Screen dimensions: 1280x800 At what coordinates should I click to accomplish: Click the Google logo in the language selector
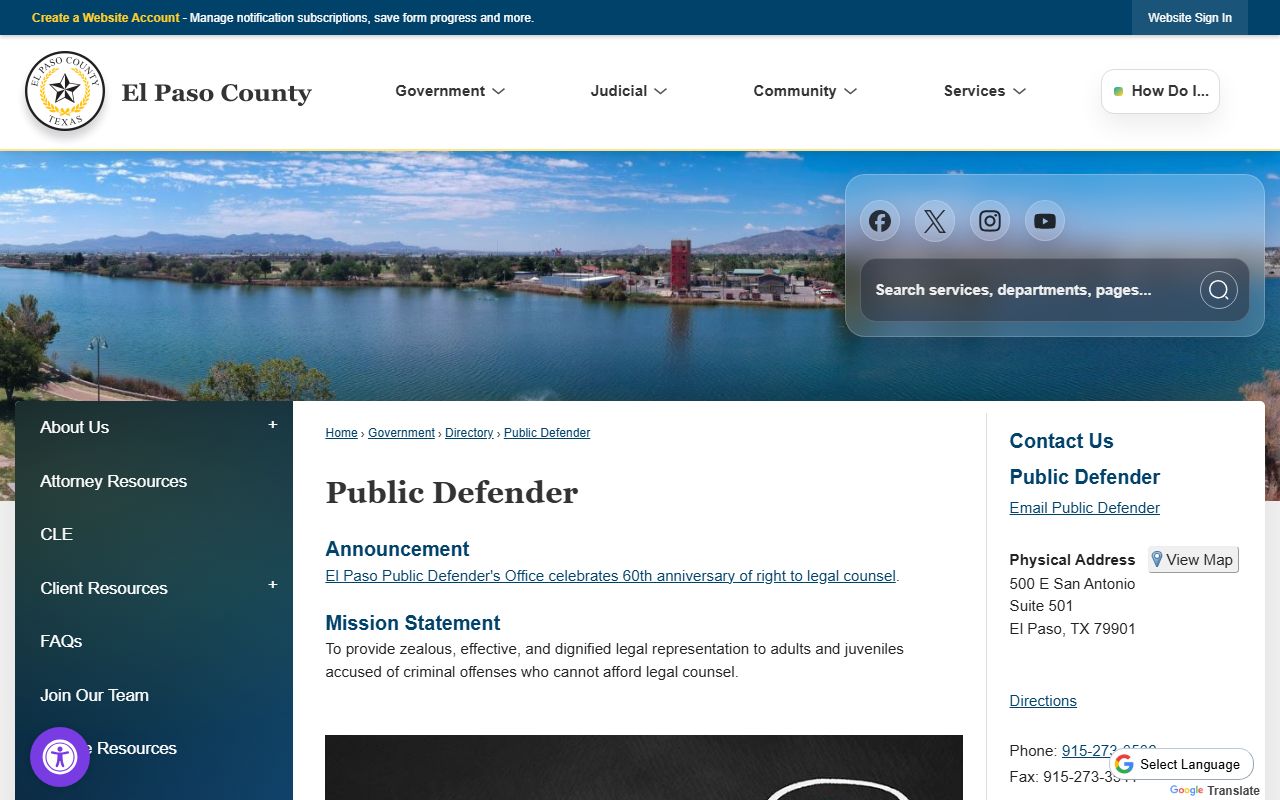click(x=1124, y=764)
